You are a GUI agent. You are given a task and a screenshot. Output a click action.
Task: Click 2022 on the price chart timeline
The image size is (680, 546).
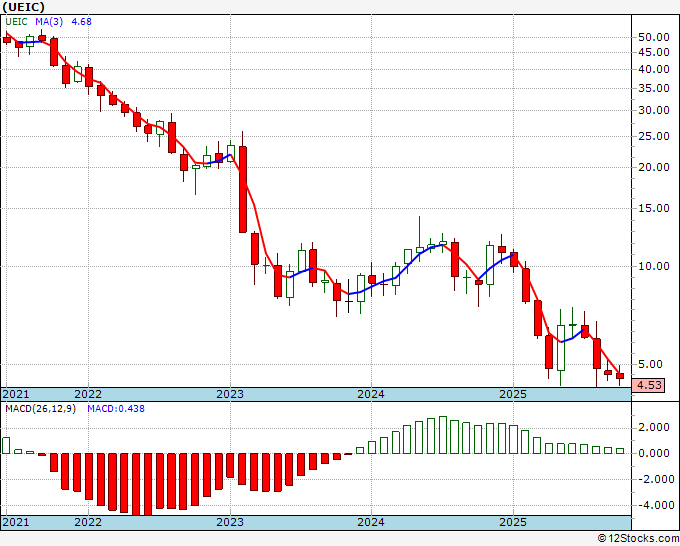point(88,394)
